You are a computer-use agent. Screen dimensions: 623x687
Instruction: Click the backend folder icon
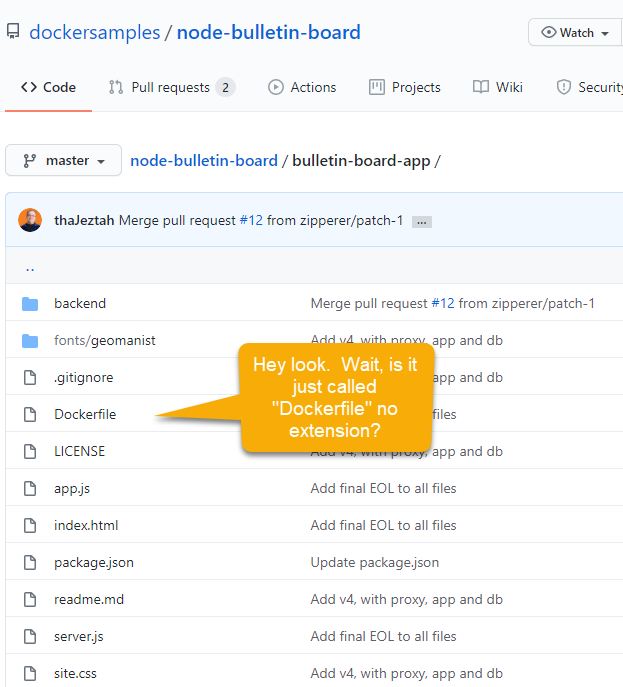[30, 304]
